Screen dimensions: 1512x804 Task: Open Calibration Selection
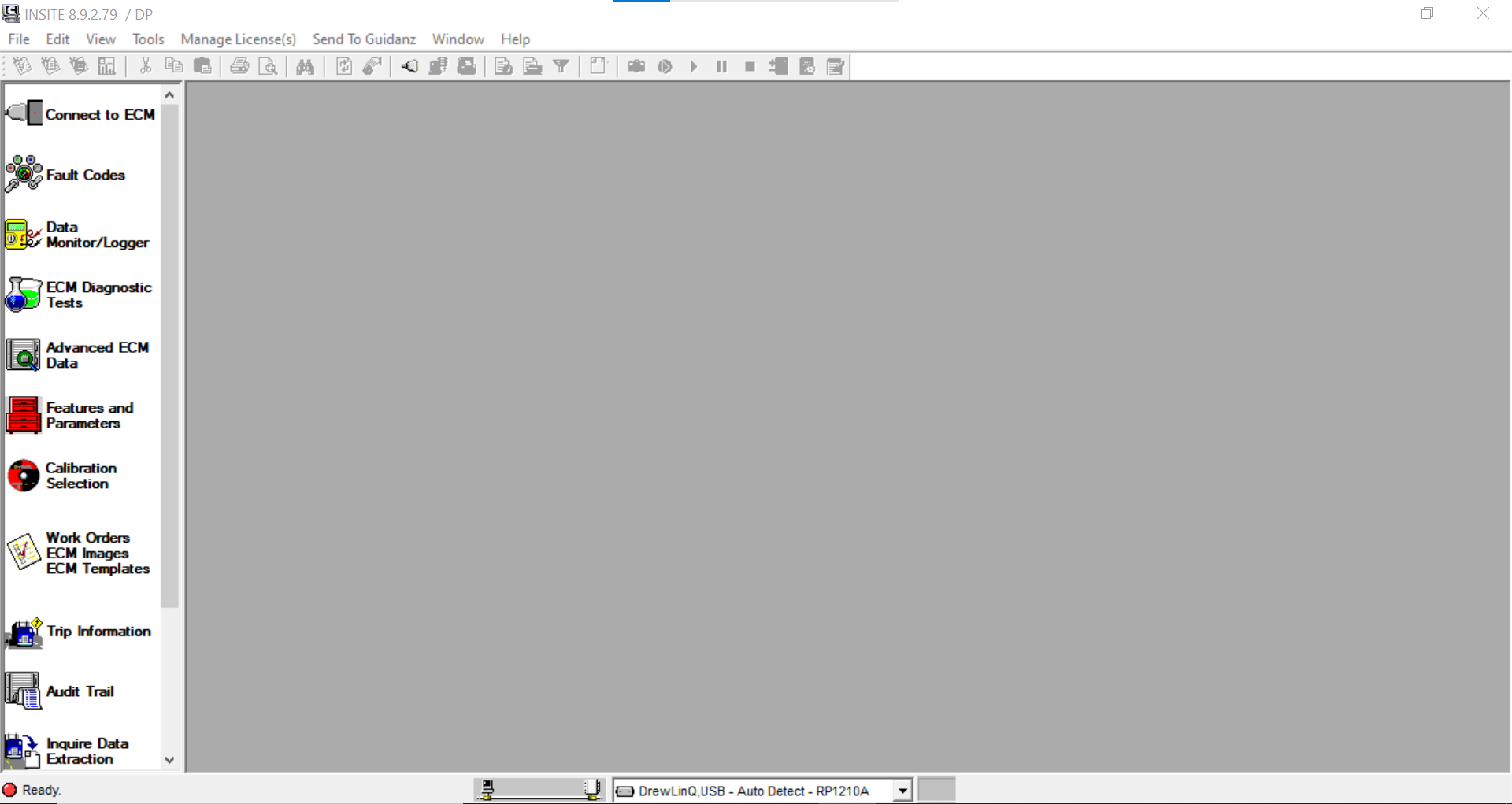point(24,476)
